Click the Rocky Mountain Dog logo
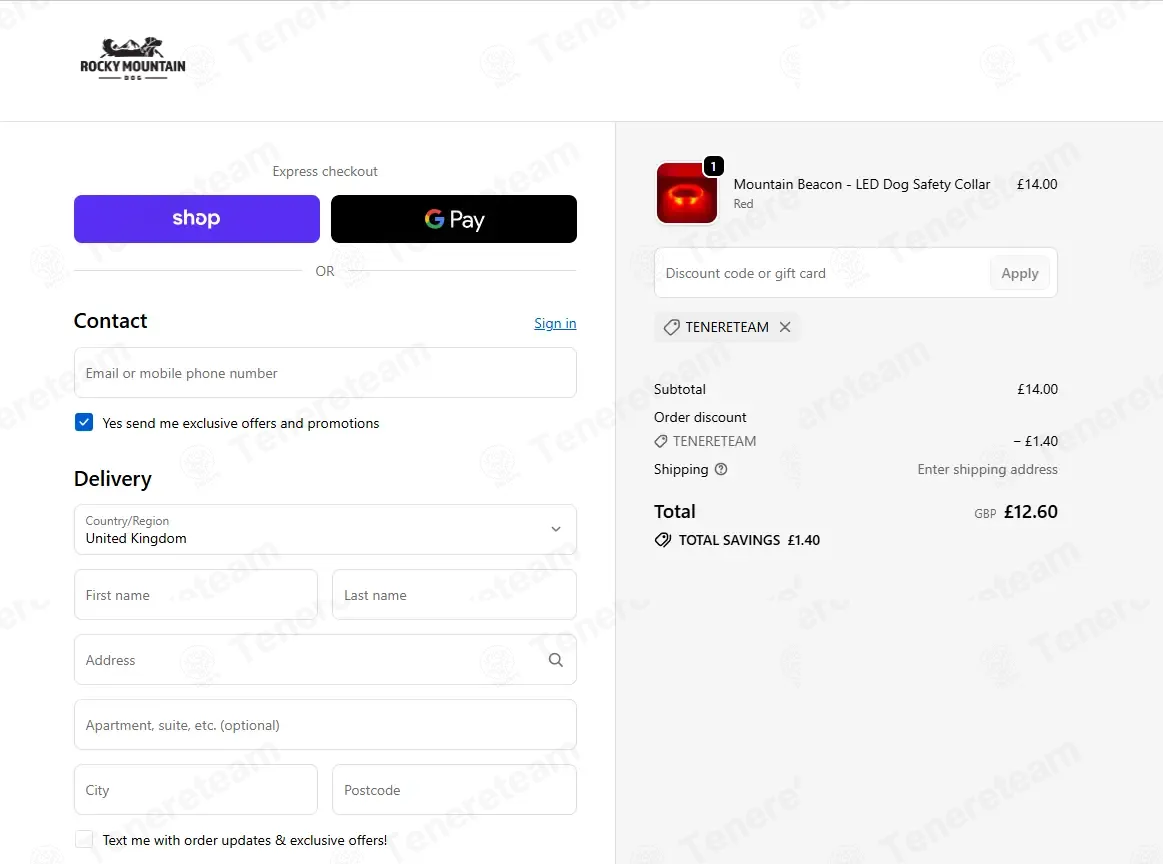 pyautogui.click(x=133, y=59)
